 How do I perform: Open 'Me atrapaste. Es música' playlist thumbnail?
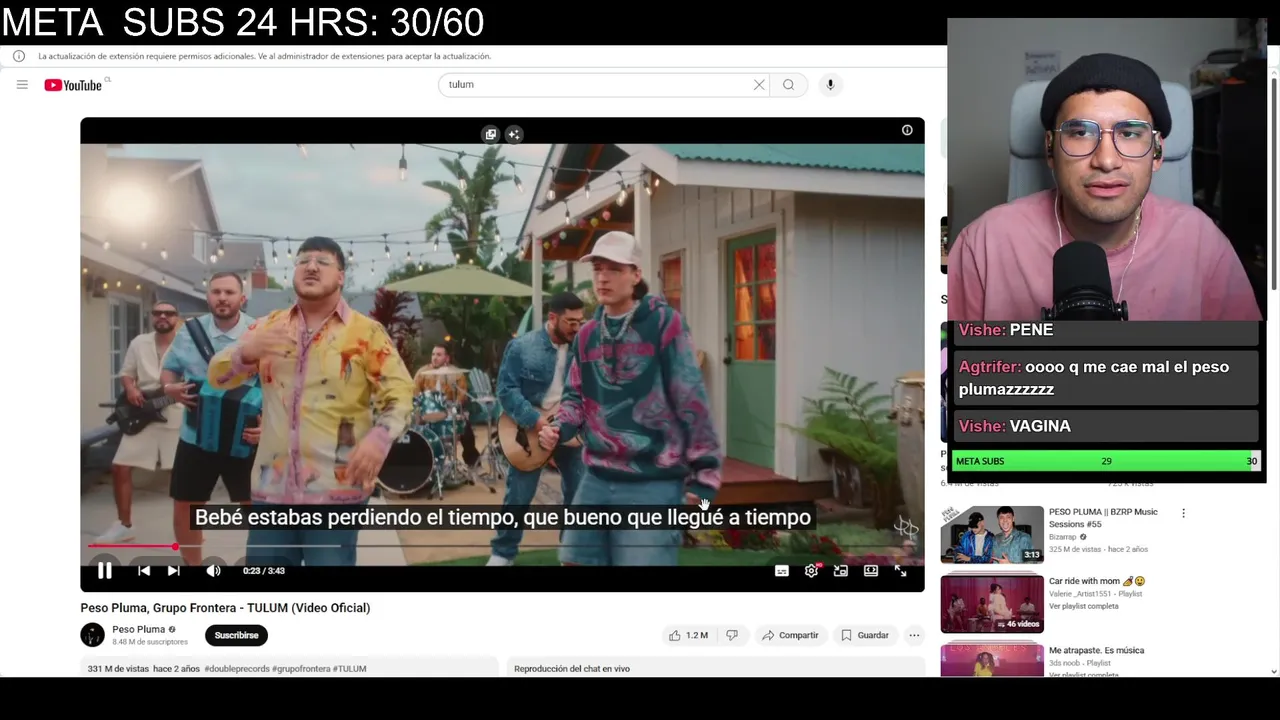tap(992, 660)
